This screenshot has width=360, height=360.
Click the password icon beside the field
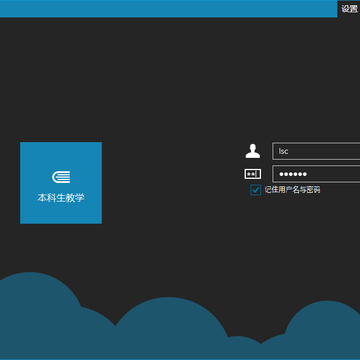point(253,174)
